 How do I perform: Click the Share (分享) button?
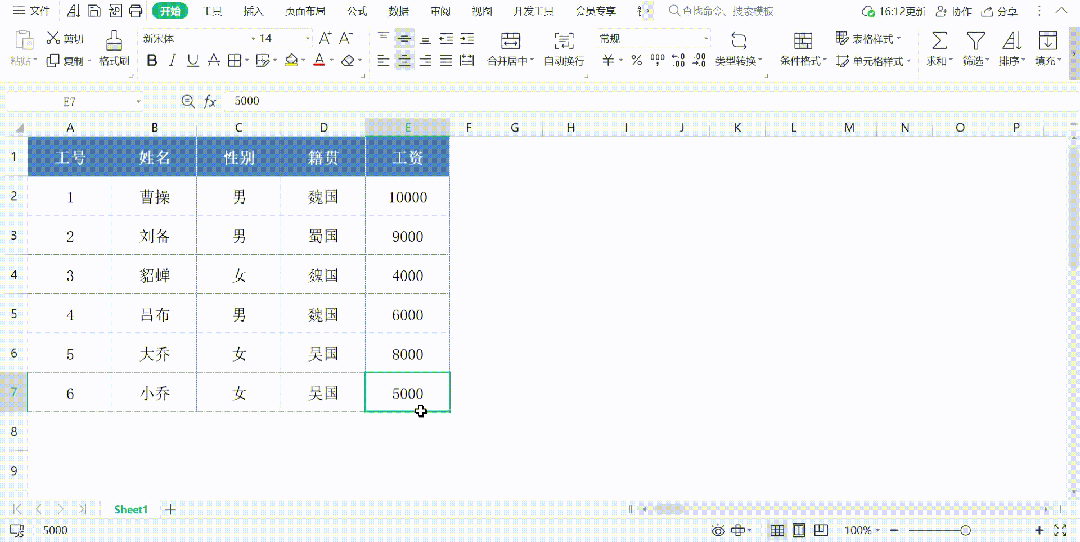point(1000,12)
